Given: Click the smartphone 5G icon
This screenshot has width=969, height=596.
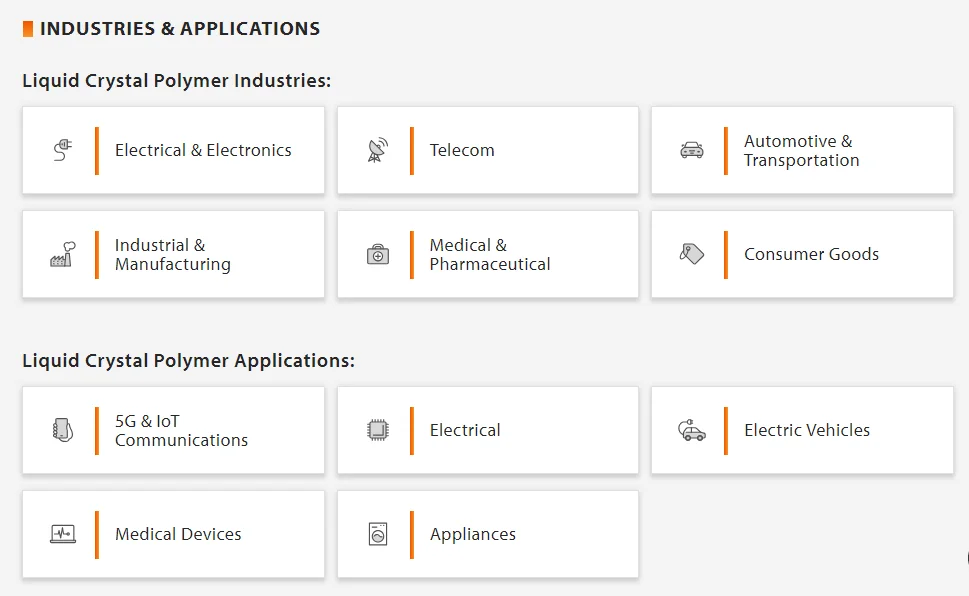Looking at the screenshot, I should (63, 430).
